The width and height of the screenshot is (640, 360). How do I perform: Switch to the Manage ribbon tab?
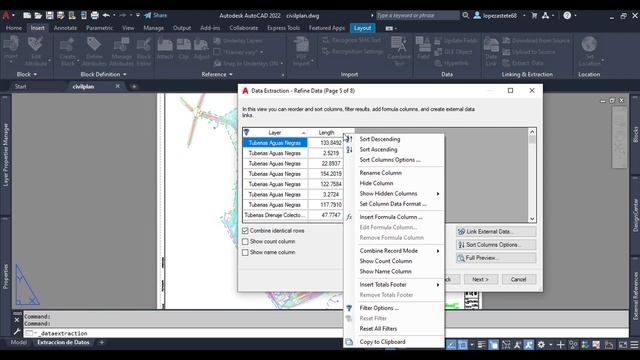[153, 28]
